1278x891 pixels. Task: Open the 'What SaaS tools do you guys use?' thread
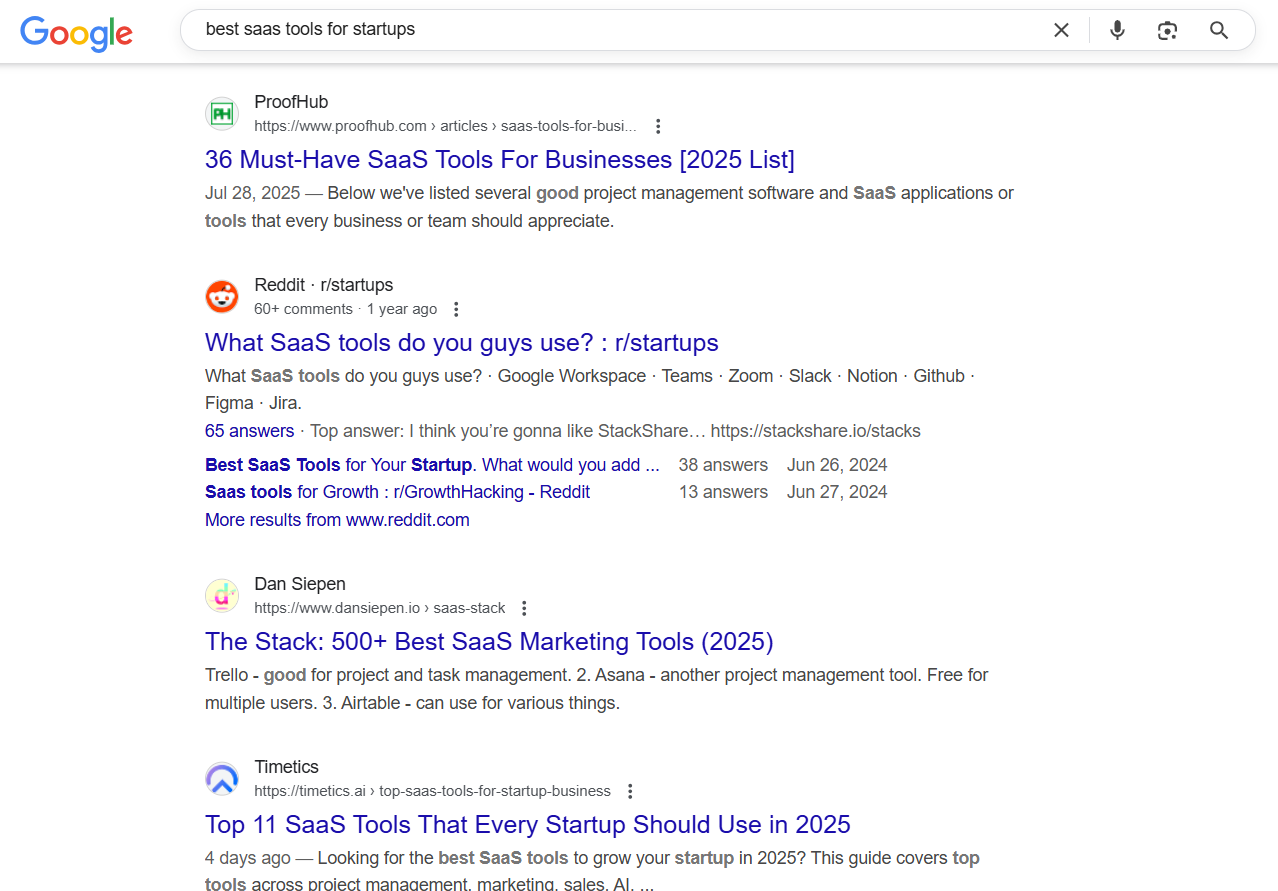(461, 342)
